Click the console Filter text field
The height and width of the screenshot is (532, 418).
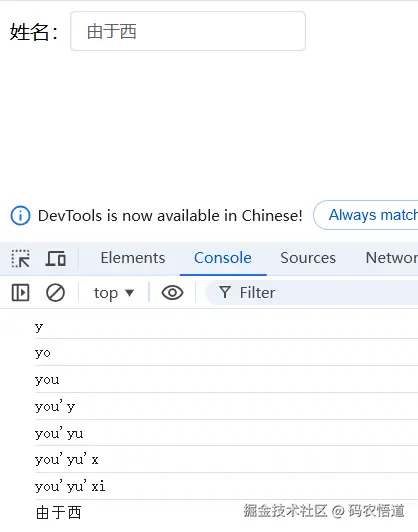[311, 293]
